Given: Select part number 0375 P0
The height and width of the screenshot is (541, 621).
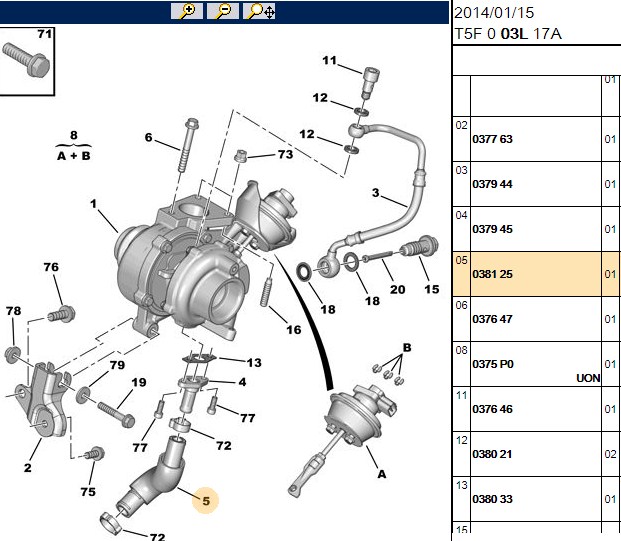Looking at the screenshot, I should pyautogui.click(x=493, y=364).
